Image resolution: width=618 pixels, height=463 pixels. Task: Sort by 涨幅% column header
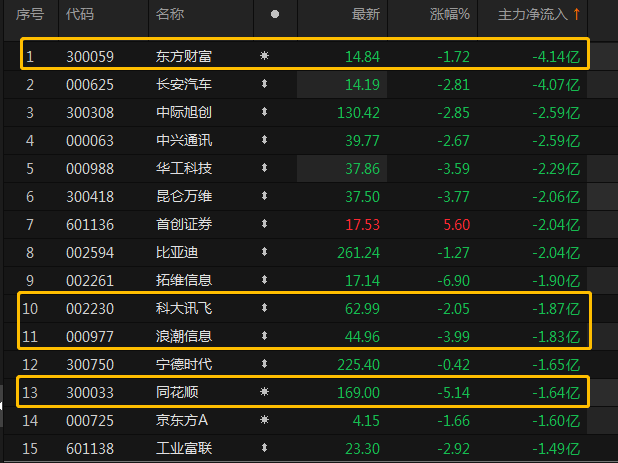[450, 14]
